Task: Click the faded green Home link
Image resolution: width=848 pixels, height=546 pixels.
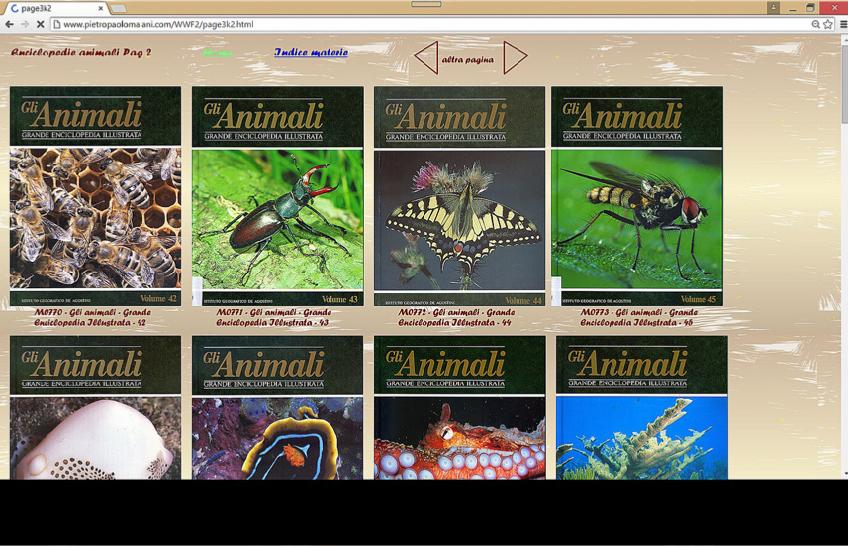Action: click(x=218, y=52)
